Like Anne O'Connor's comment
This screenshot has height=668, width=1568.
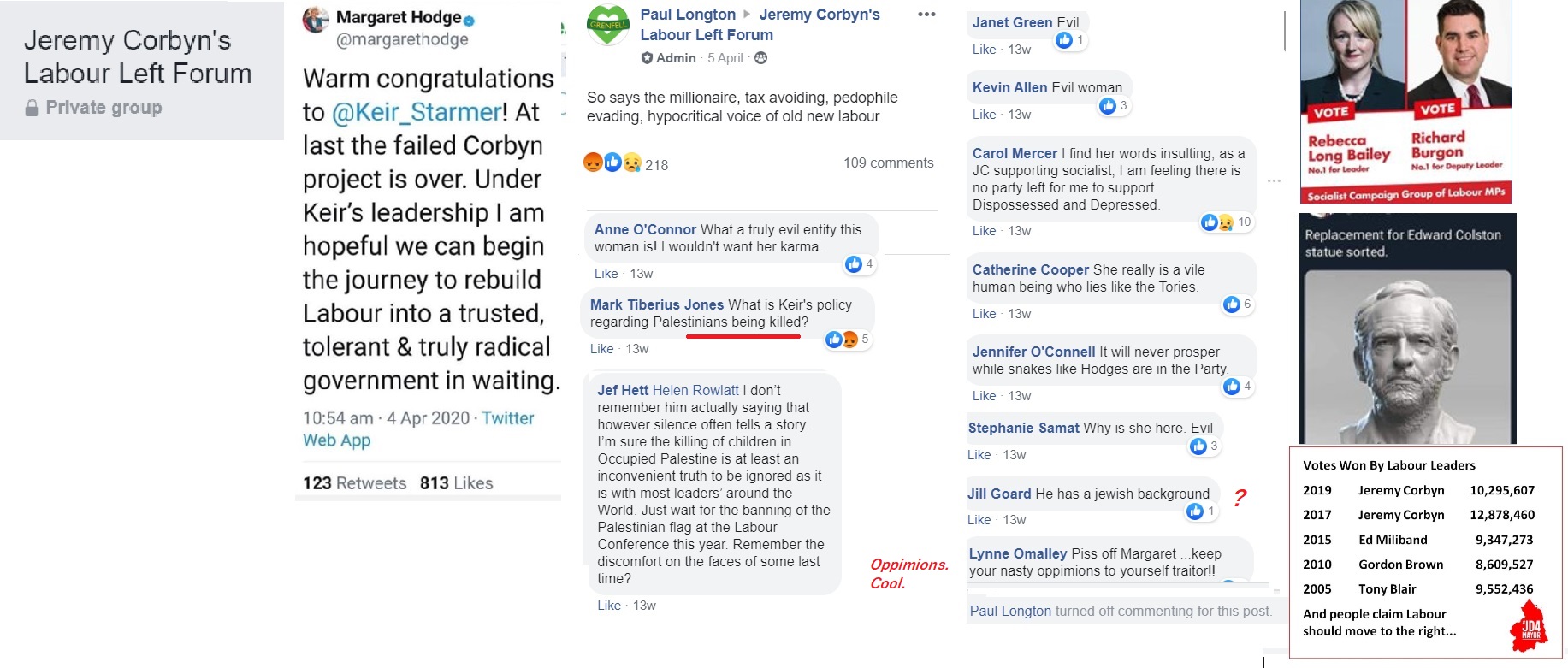tap(606, 274)
